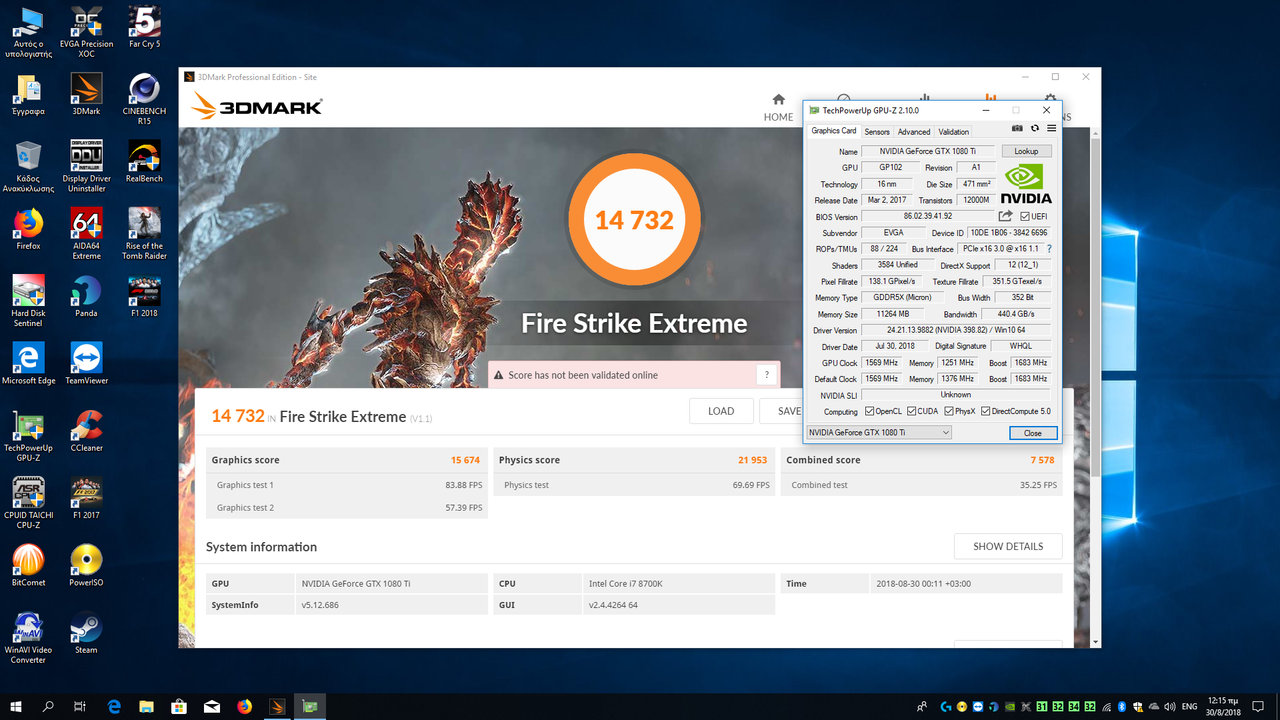
Task: Select Κάδος Ανακύκλωσης recycle bin icon
Action: (x=28, y=166)
